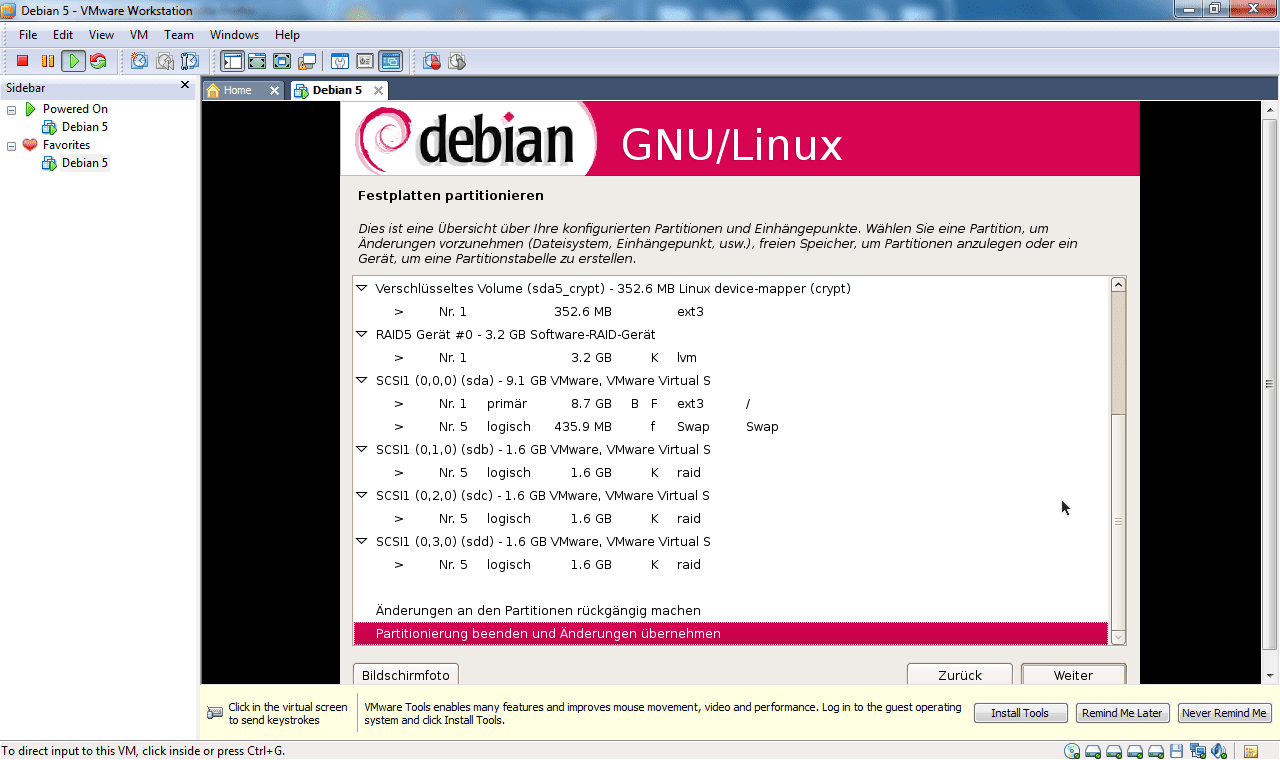Click partition list scrollbar up arrow
Viewport: 1280px width, 760px height.
tap(1118, 285)
